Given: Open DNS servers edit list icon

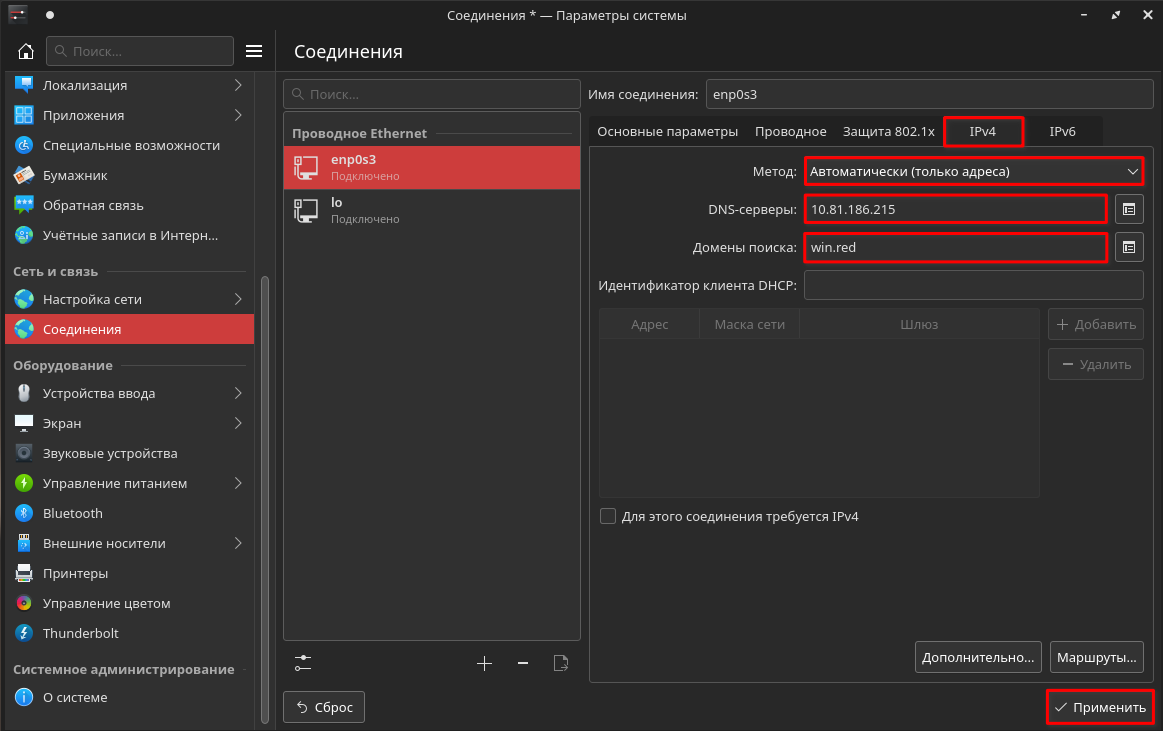Looking at the screenshot, I should 1129,209.
